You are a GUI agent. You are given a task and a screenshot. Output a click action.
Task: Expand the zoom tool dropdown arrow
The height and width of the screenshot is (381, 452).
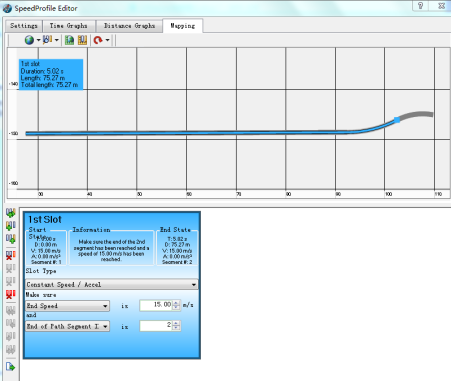[57, 40]
